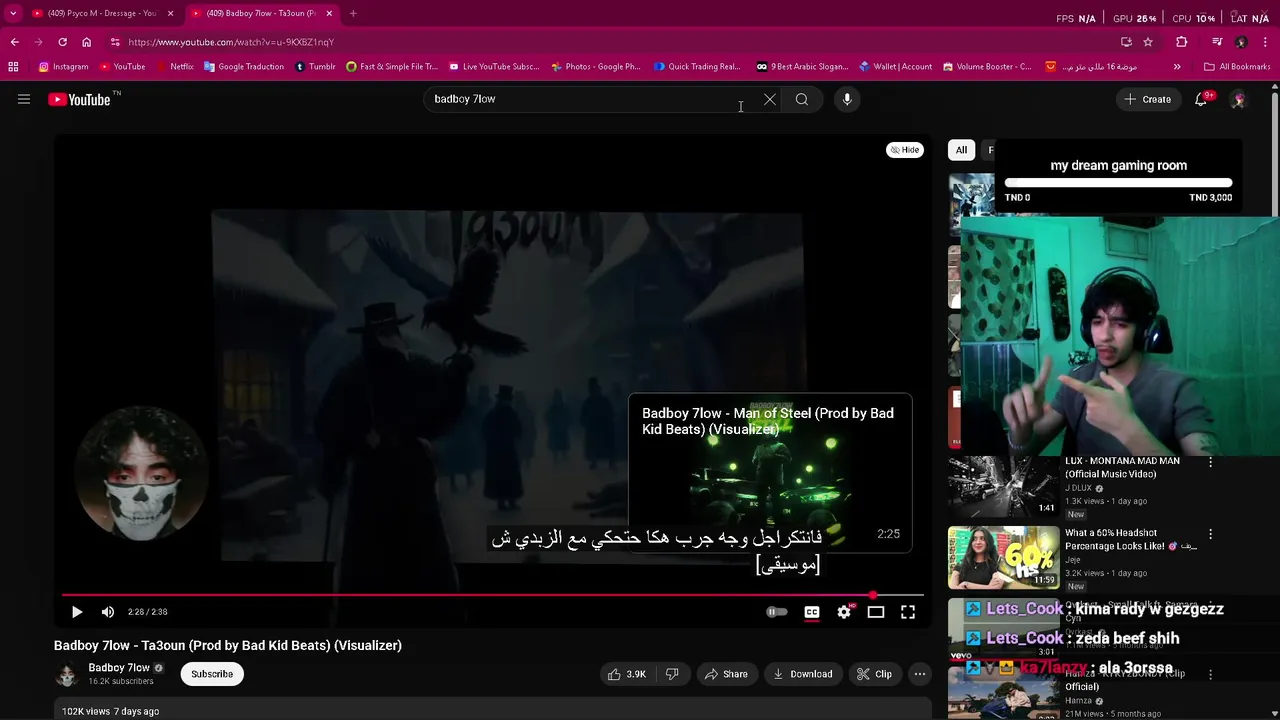Open the Tumblr bookmark
This screenshot has height=720, width=1280.
tap(315, 67)
